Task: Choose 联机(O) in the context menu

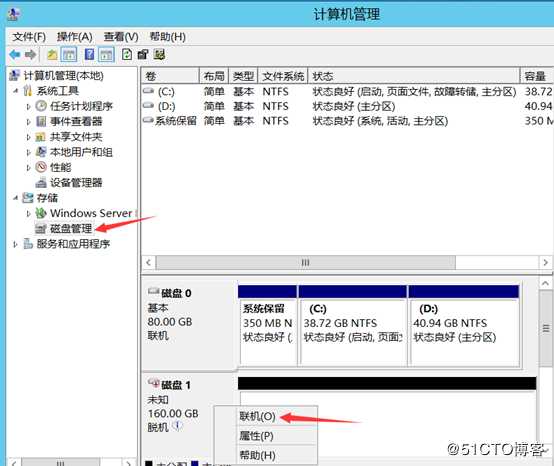Action: click(266, 417)
